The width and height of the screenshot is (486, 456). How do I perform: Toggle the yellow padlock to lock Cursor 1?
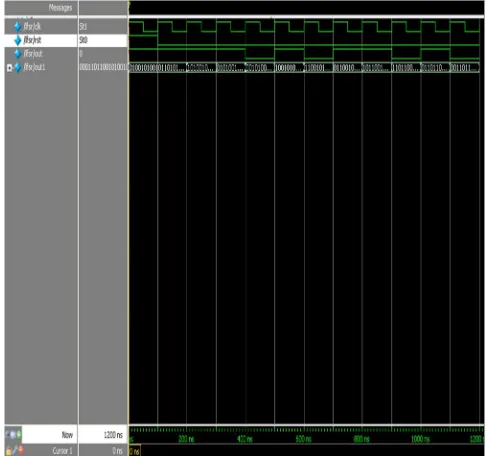click(x=9, y=451)
